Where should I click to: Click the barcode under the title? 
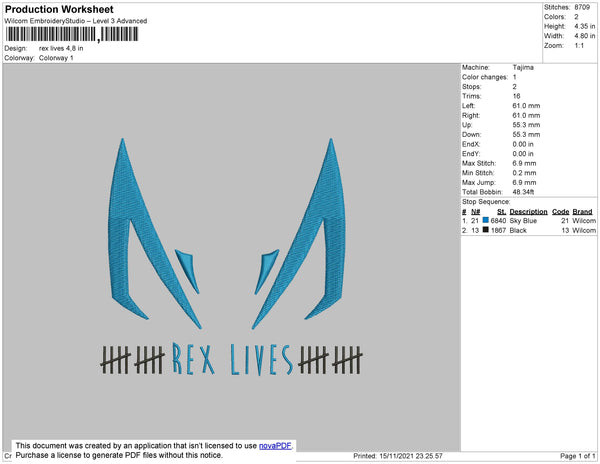click(x=72, y=34)
